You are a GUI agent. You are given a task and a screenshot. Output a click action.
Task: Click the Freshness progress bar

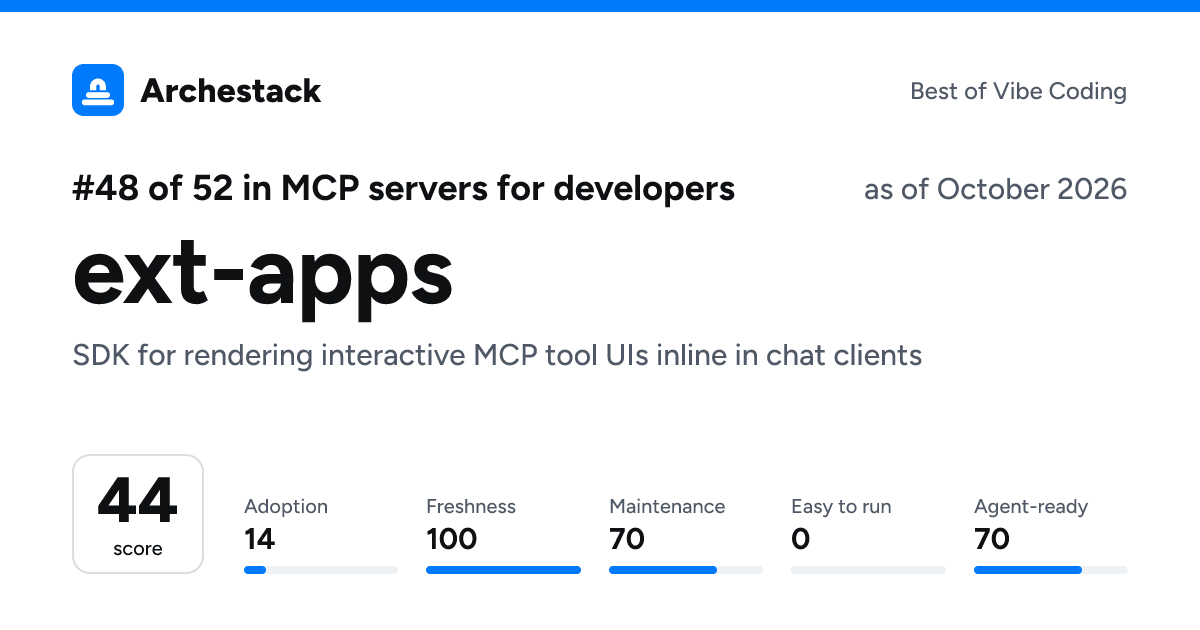click(503, 570)
